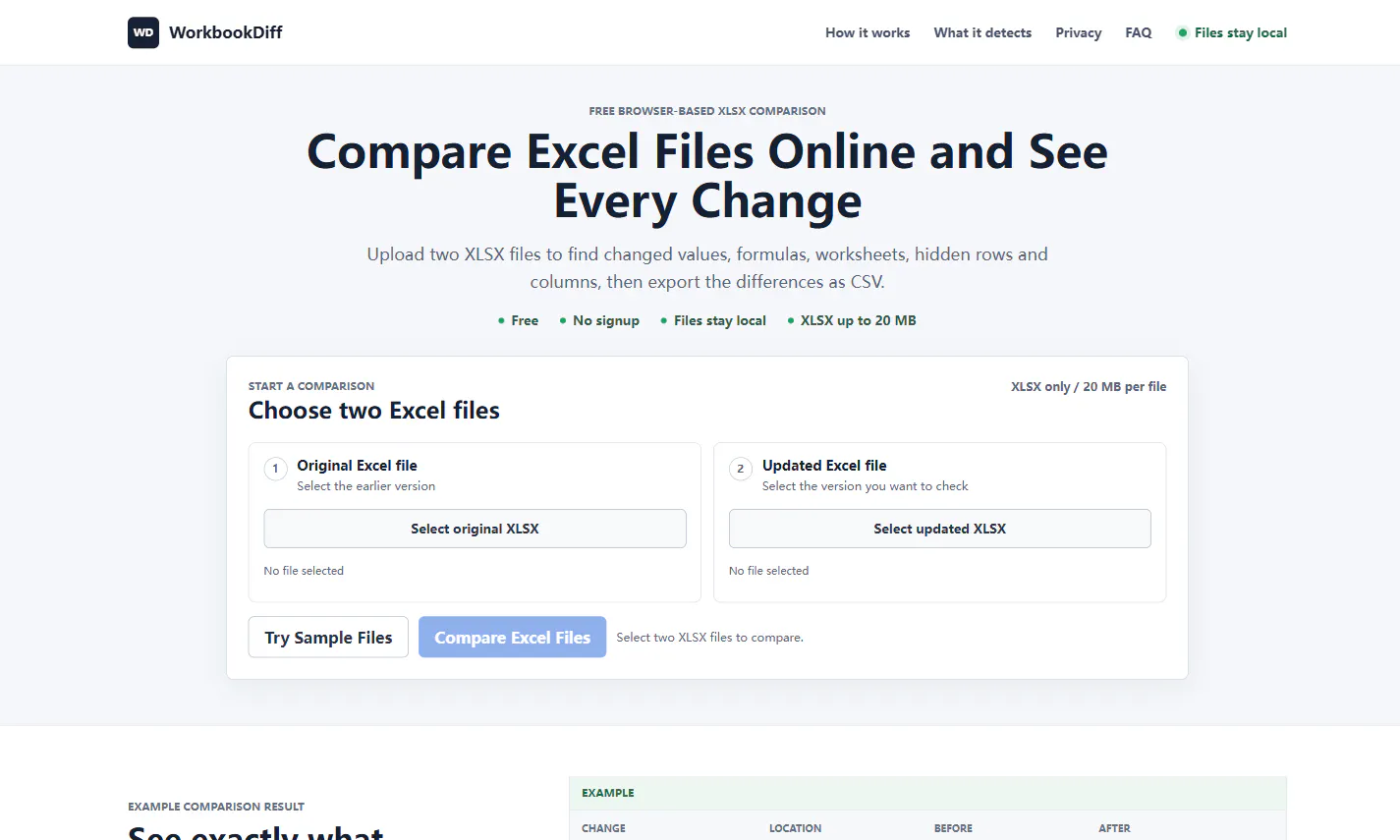This screenshot has height=840, width=1400.
Task: Click the No signup feature text
Action: [606, 320]
